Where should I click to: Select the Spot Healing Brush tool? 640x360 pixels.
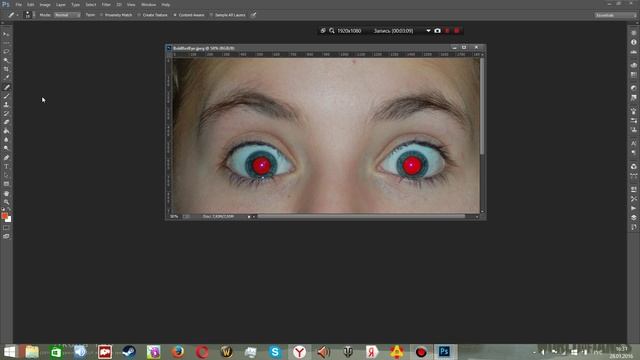tap(6, 87)
